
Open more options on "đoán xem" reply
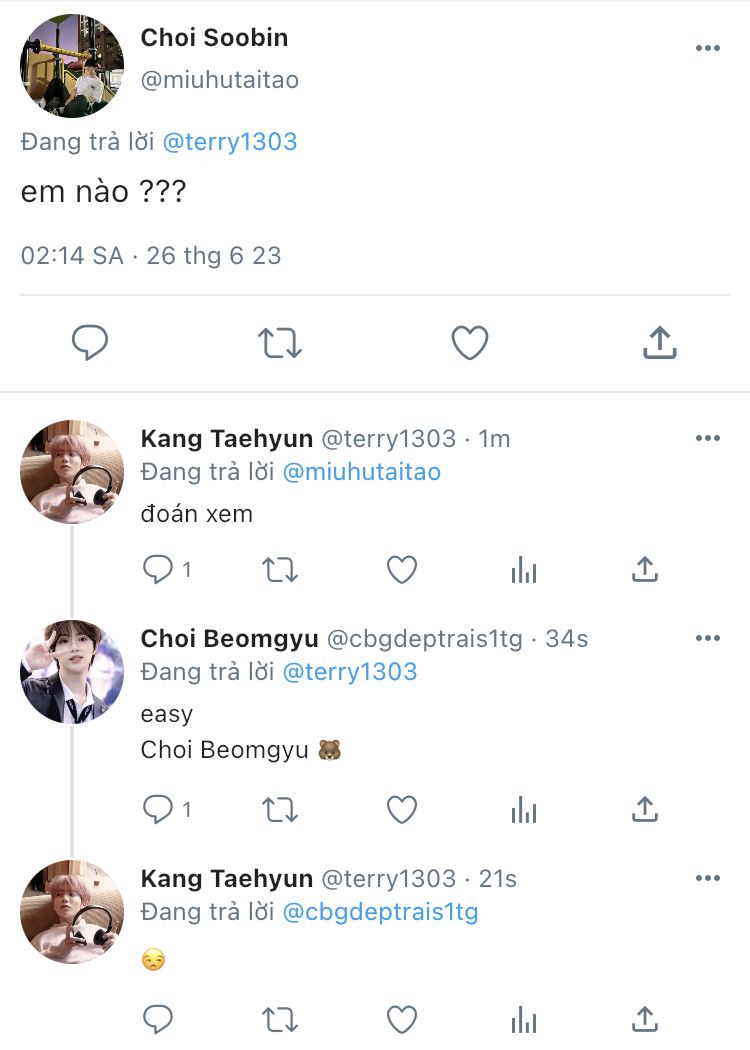point(707,438)
